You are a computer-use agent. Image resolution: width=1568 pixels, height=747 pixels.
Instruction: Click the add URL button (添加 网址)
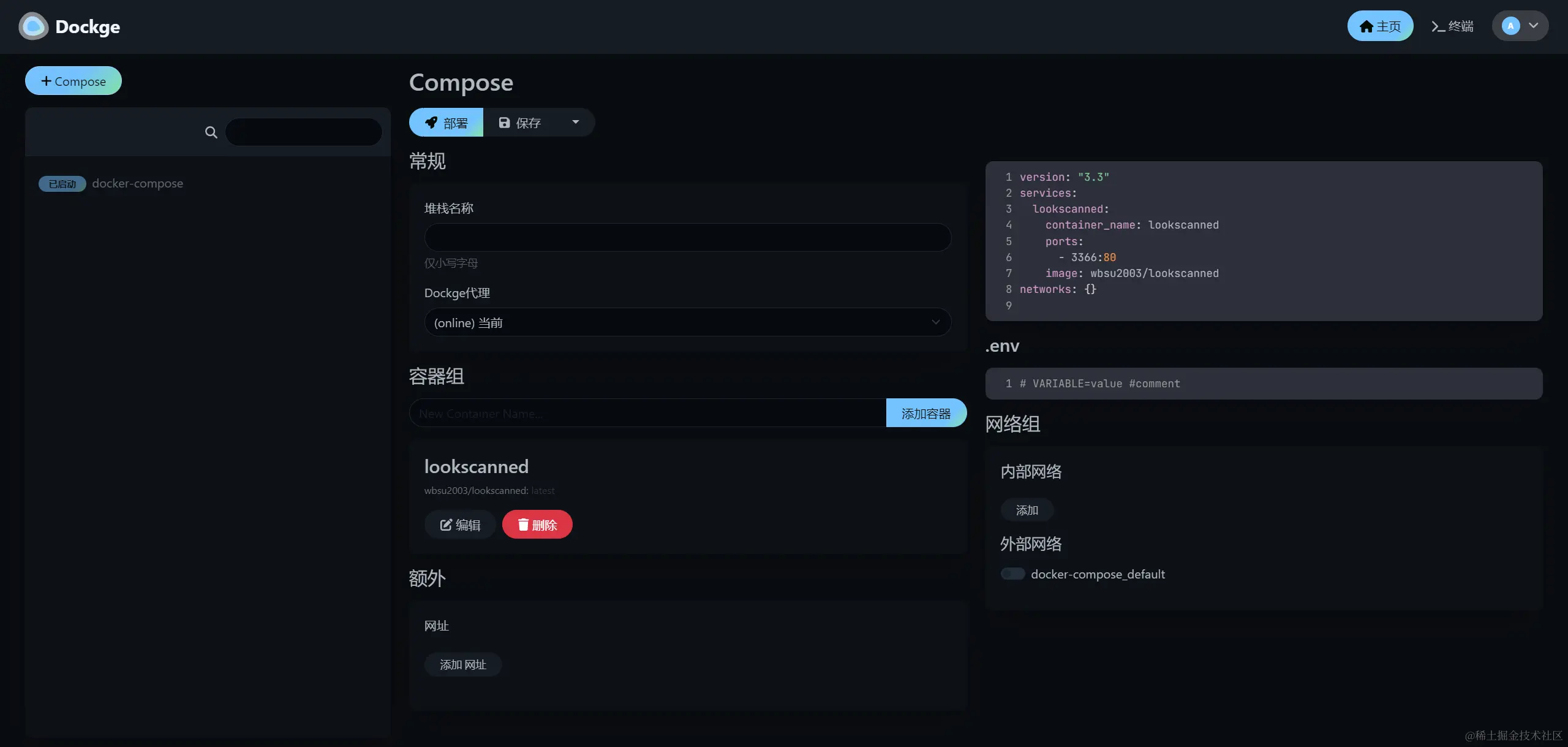[462, 664]
